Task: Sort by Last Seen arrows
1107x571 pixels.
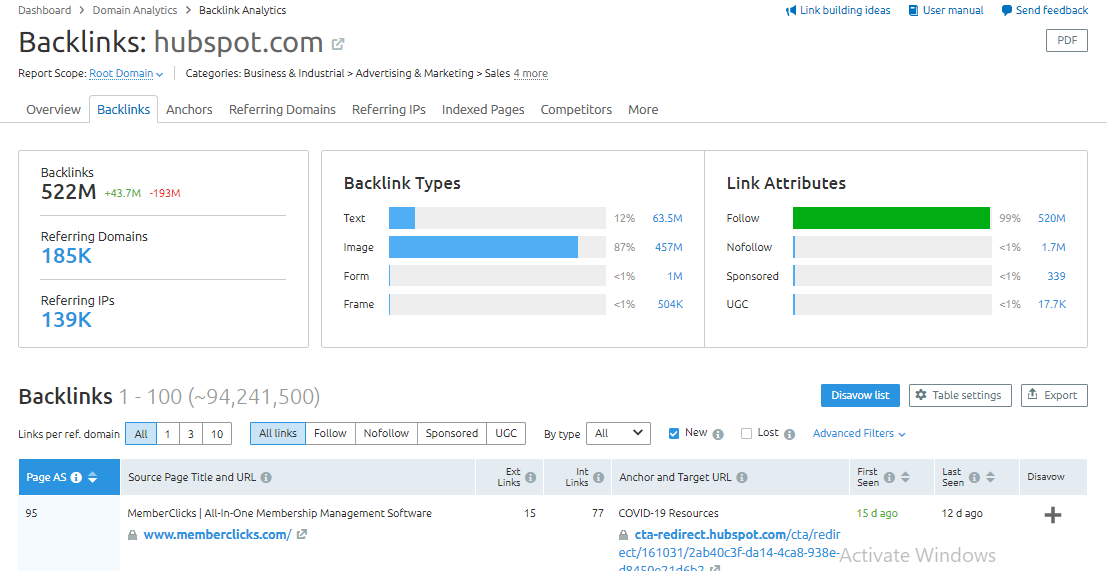Action: point(991,478)
